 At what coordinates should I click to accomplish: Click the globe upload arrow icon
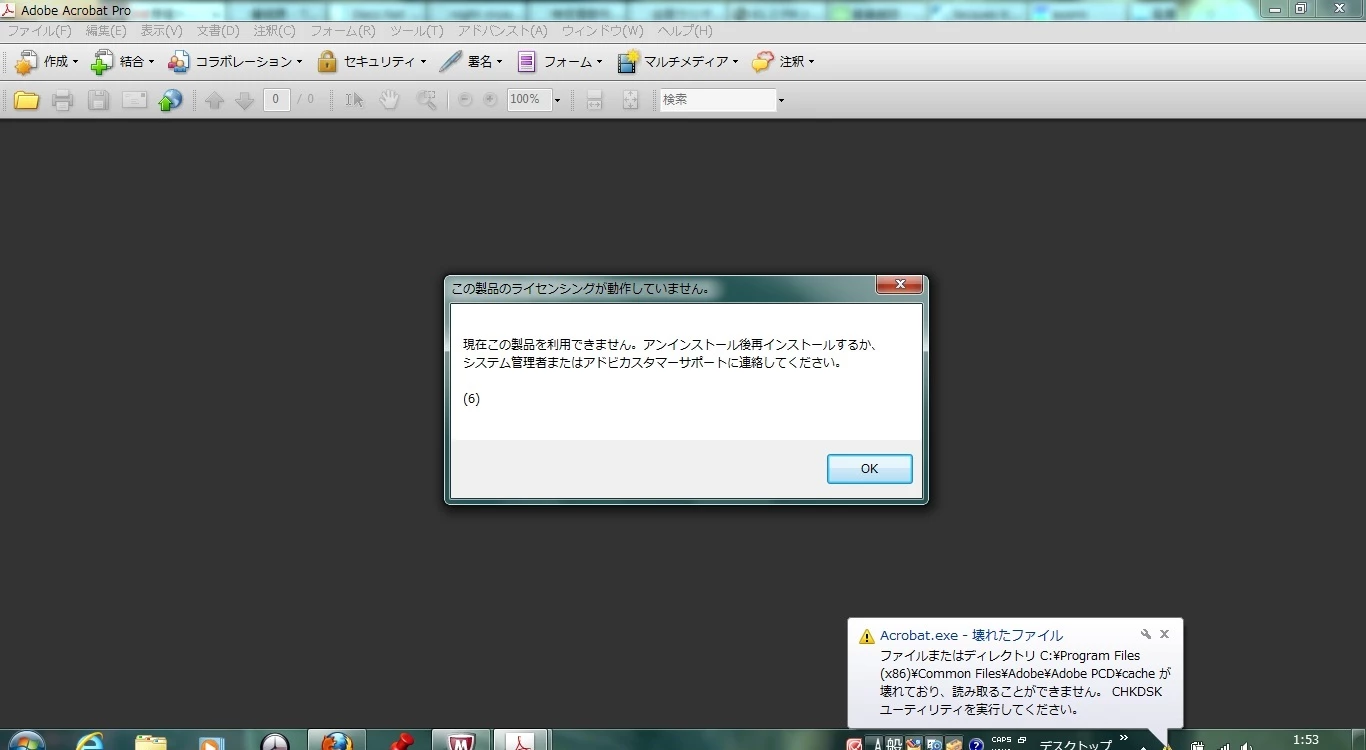tap(170, 100)
